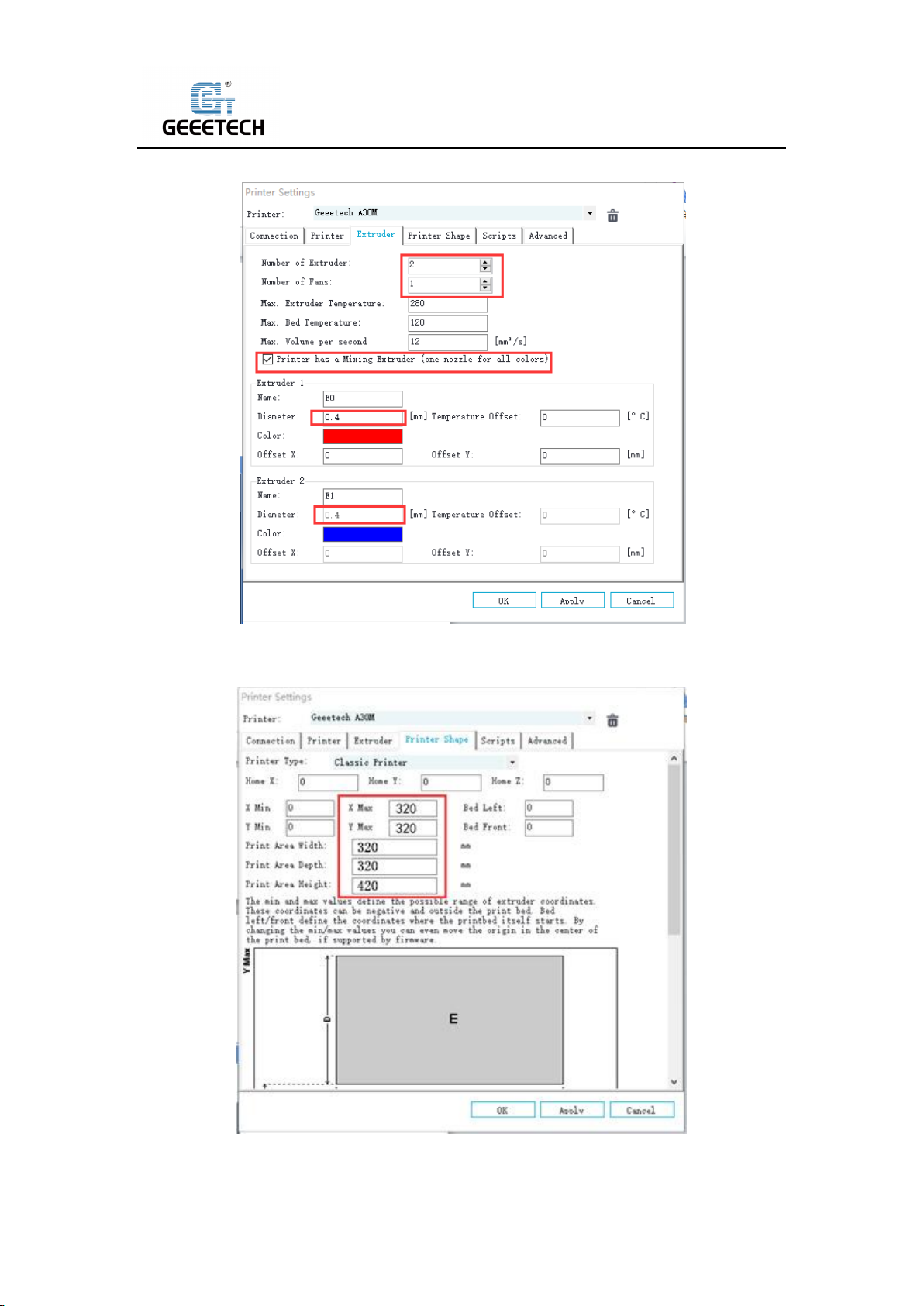
Task: Click the Extruder 2 Offset X field
Action: pyautogui.click(x=363, y=553)
